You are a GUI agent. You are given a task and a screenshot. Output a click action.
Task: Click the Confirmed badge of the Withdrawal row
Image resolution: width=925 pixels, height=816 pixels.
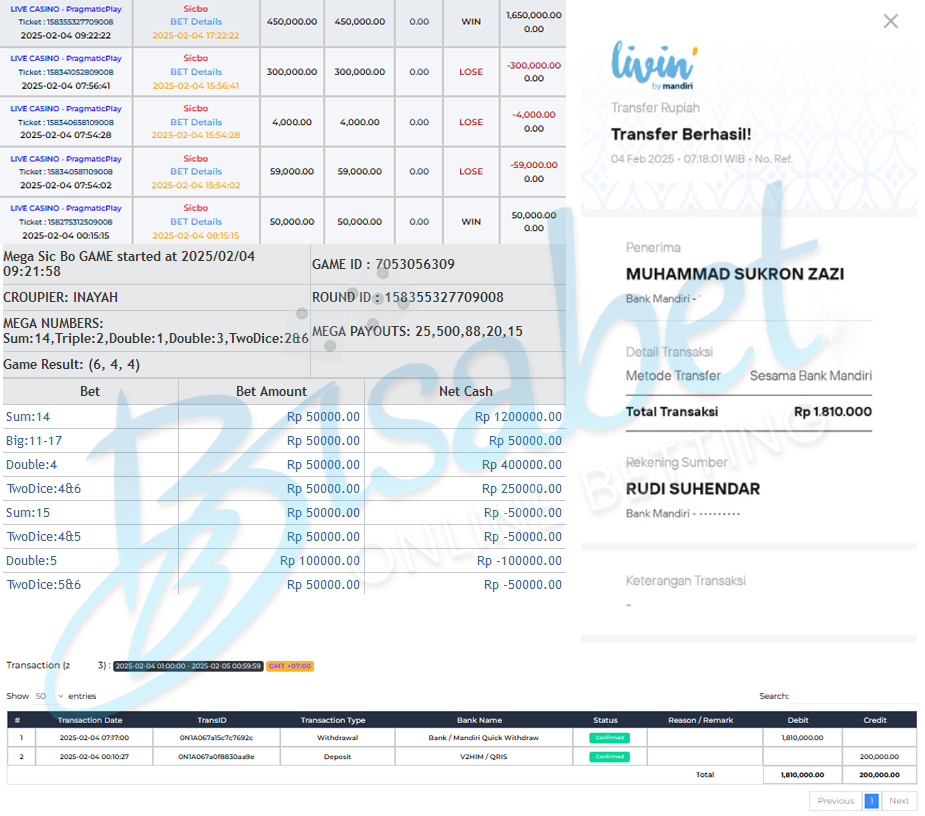click(609, 738)
